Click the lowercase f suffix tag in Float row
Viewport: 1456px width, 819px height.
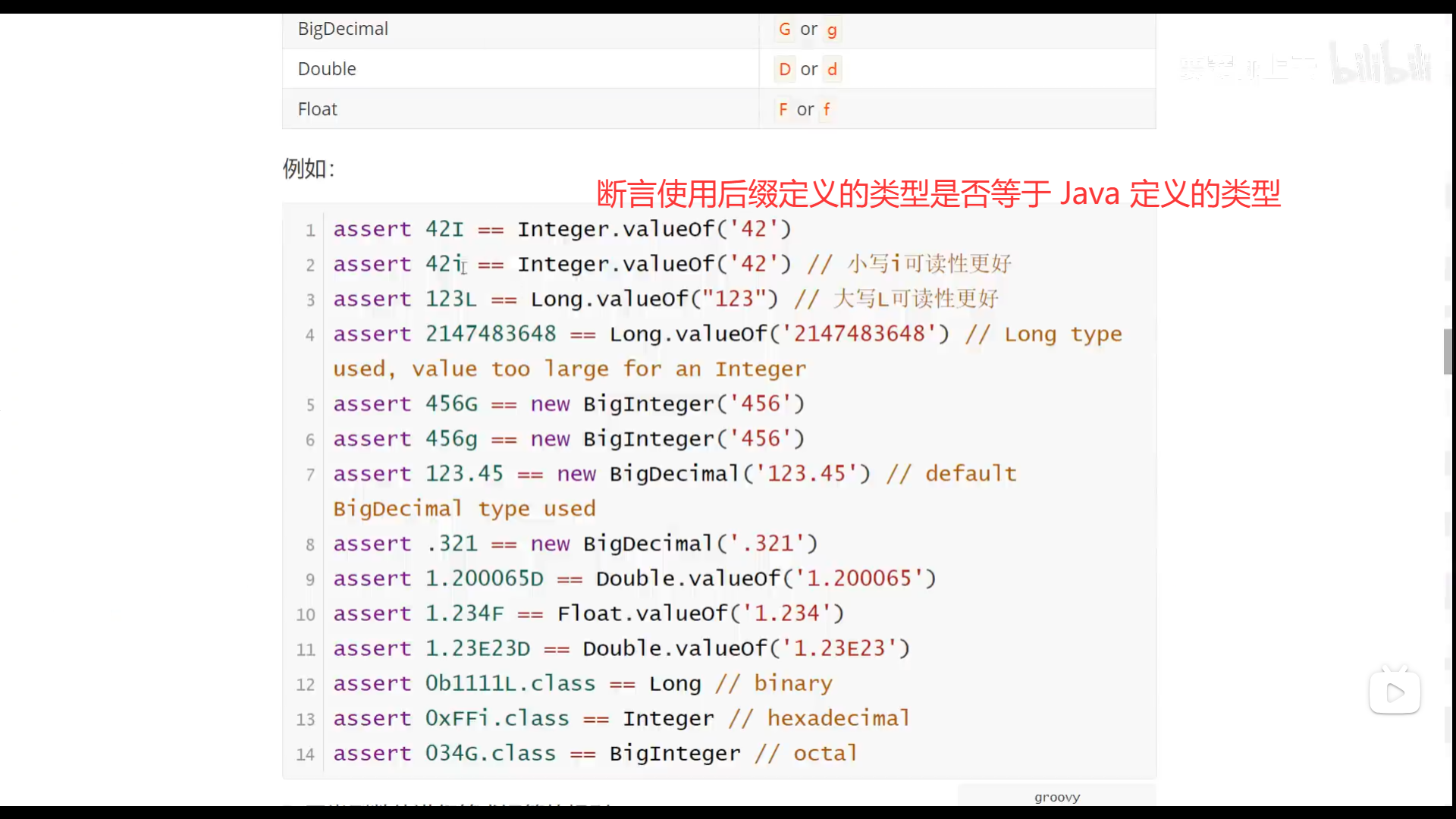tap(827, 109)
